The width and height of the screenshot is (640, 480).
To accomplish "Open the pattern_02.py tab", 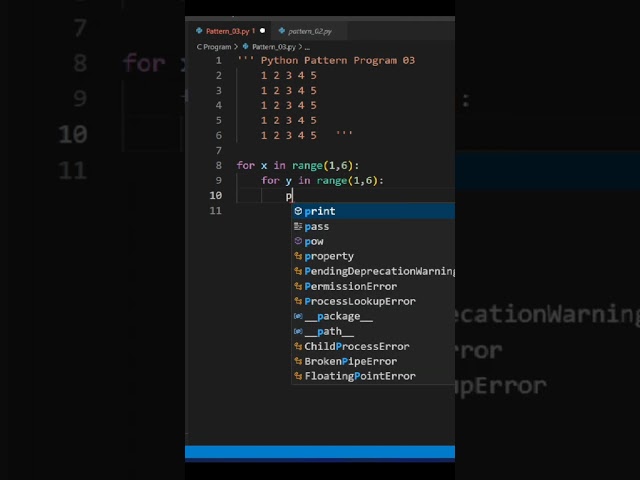I will coord(309,31).
